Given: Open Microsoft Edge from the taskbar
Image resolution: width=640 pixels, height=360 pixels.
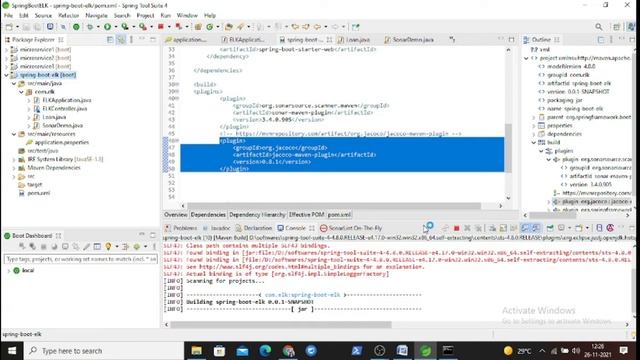Looking at the screenshot, I should point(265,351).
